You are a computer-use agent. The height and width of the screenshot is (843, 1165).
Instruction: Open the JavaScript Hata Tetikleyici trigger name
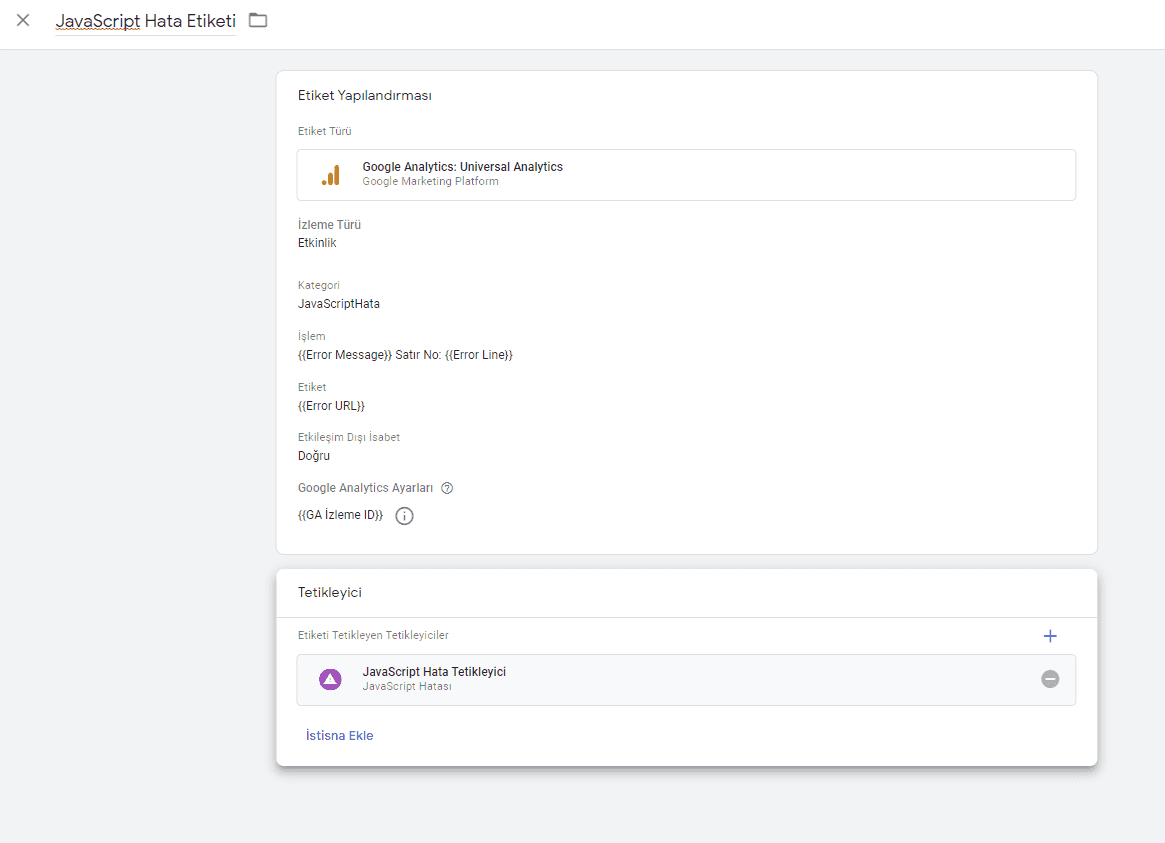point(434,672)
